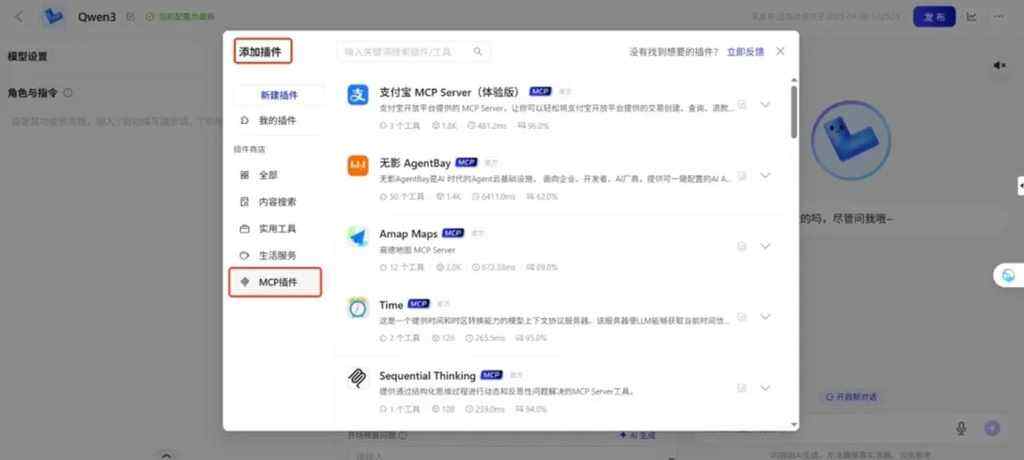Image resolution: width=1024 pixels, height=460 pixels.
Task: Expand the 无影 AgentBay tool list
Action: coord(765,175)
